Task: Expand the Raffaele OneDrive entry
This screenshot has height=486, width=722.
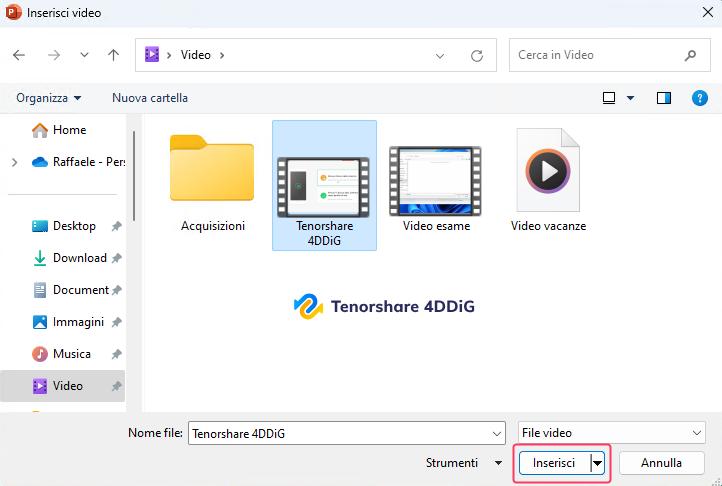Action: (x=14, y=162)
